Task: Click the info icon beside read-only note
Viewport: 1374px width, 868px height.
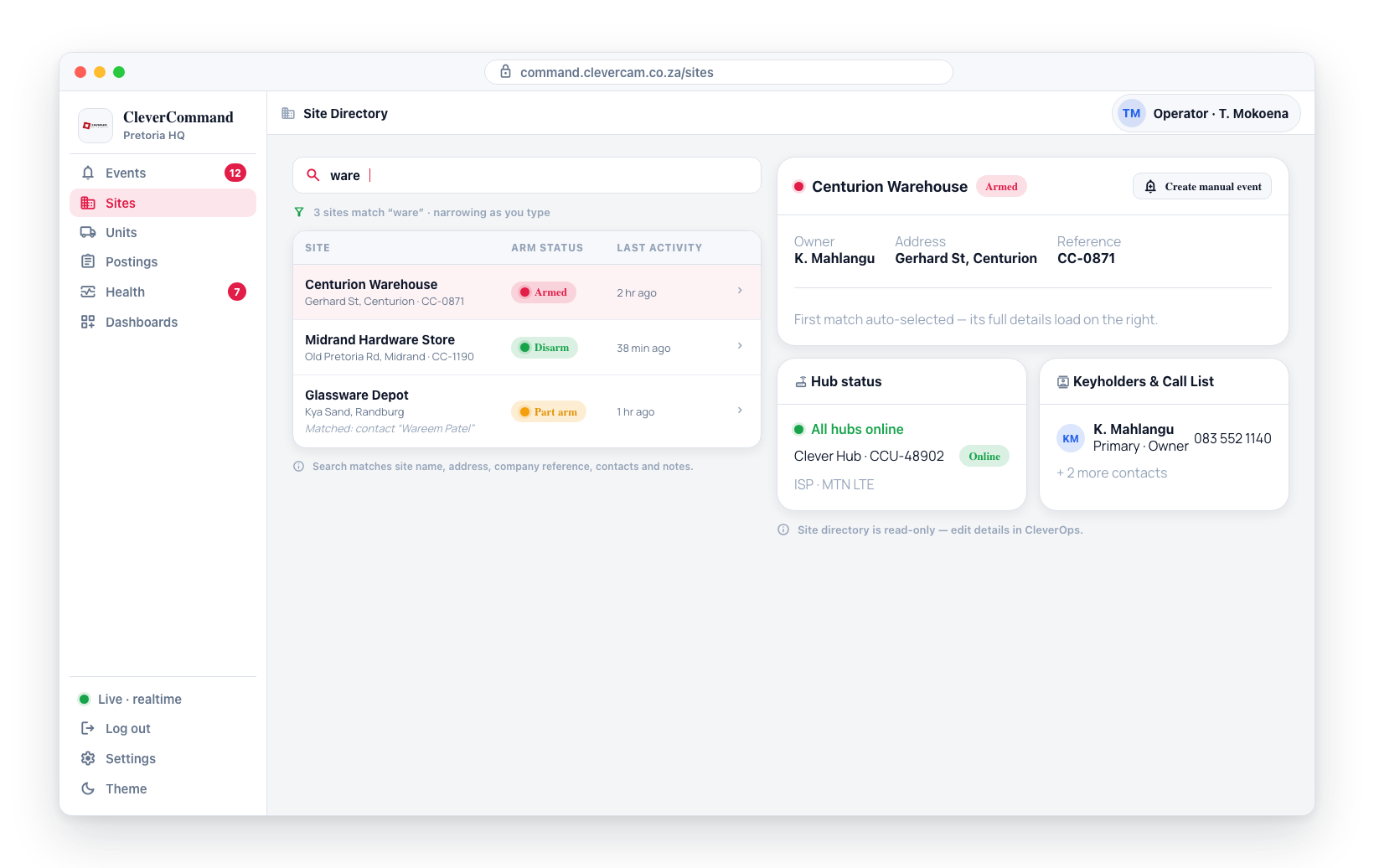Action: pos(783,530)
